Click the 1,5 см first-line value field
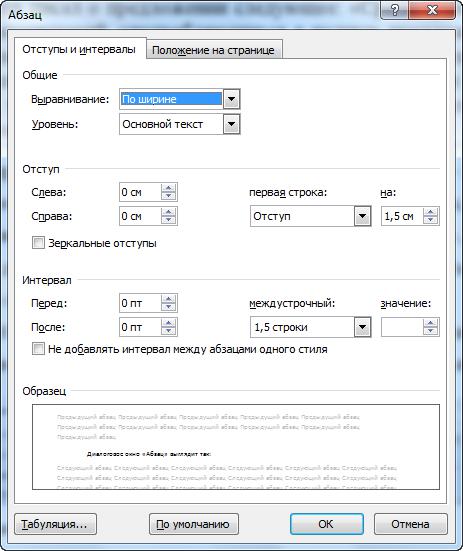This screenshot has height=551, width=463. (403, 216)
